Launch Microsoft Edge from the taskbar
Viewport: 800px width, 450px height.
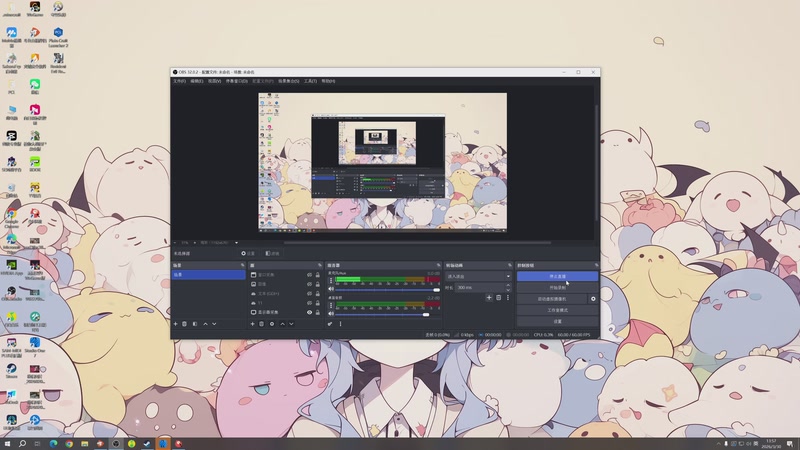point(53,444)
